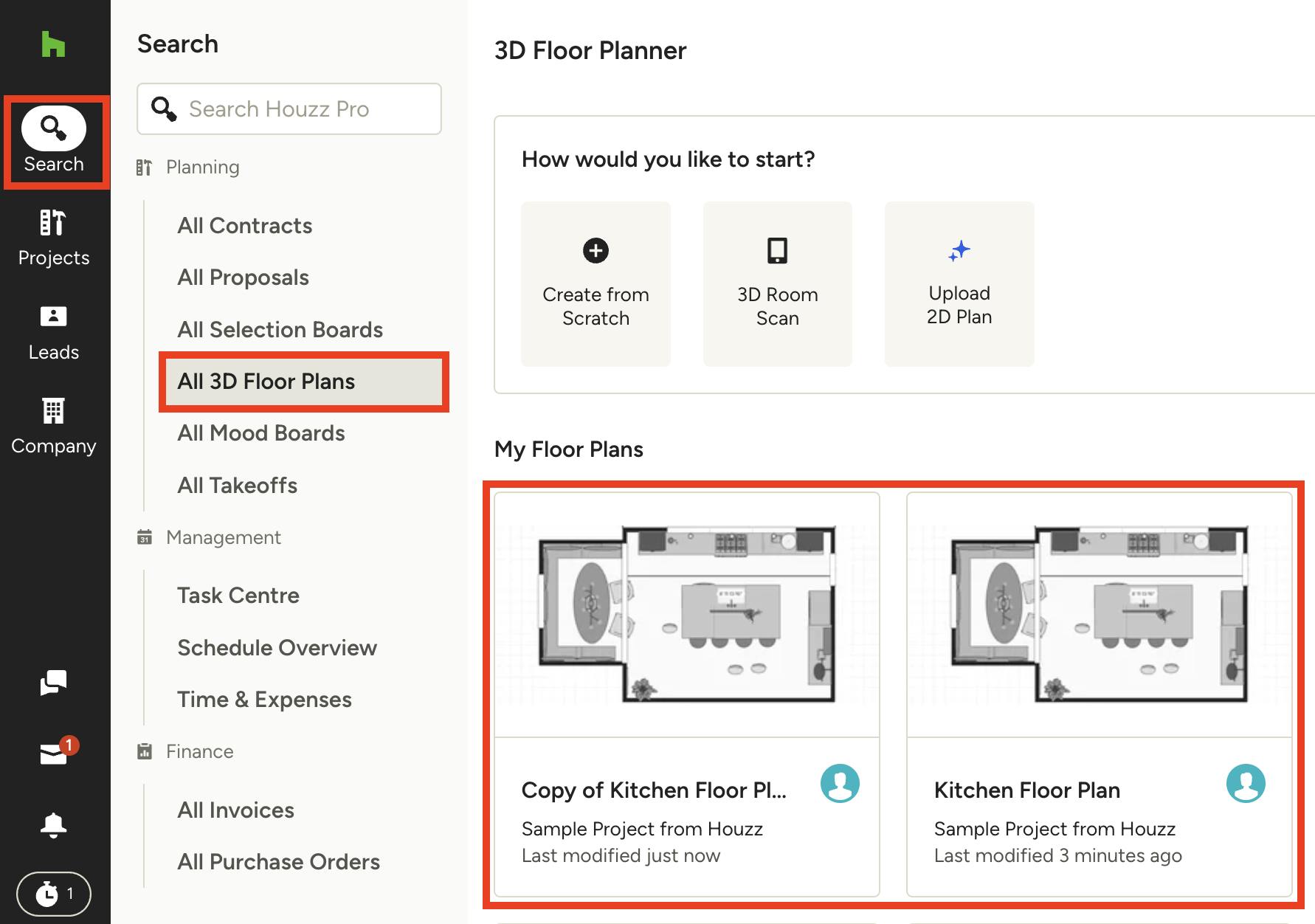This screenshot has width=1315, height=924.
Task: Click the Finance section icon
Action: (145, 751)
